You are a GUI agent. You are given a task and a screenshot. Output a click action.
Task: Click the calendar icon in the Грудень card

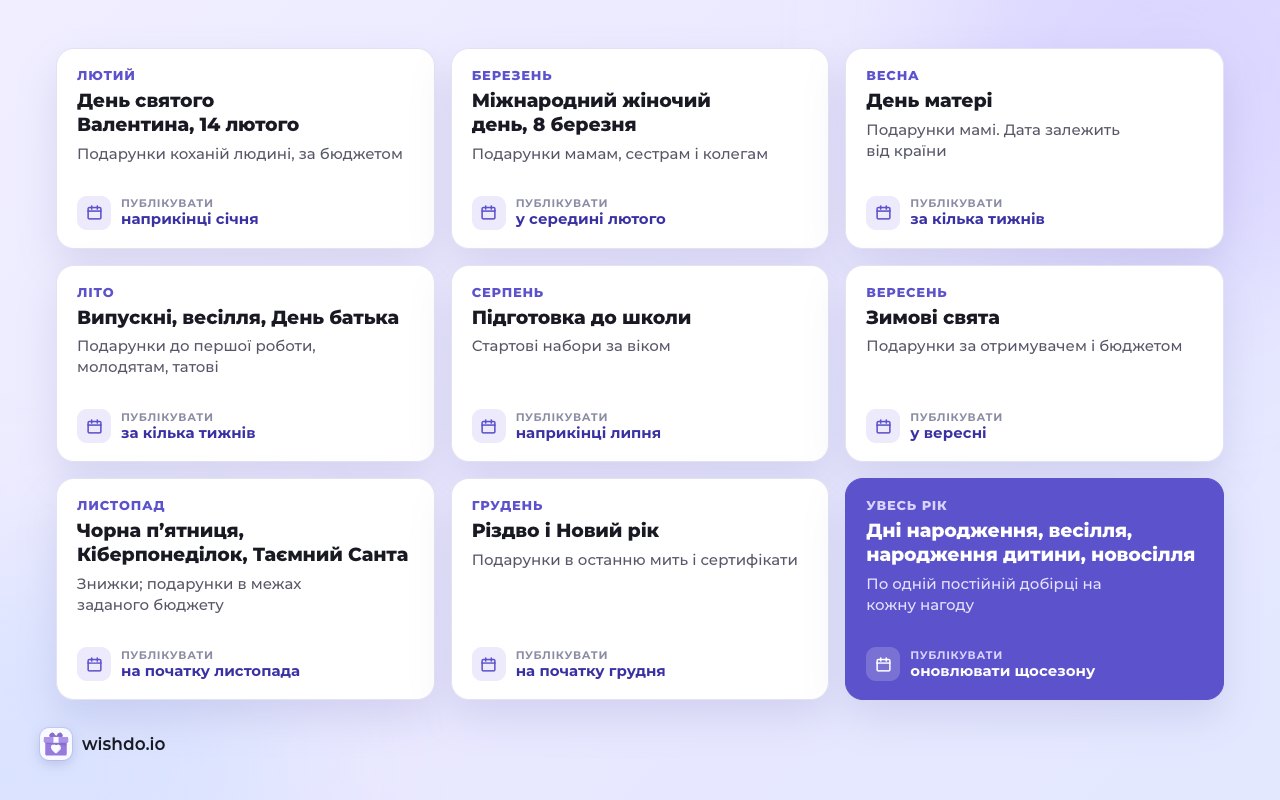[x=489, y=664]
